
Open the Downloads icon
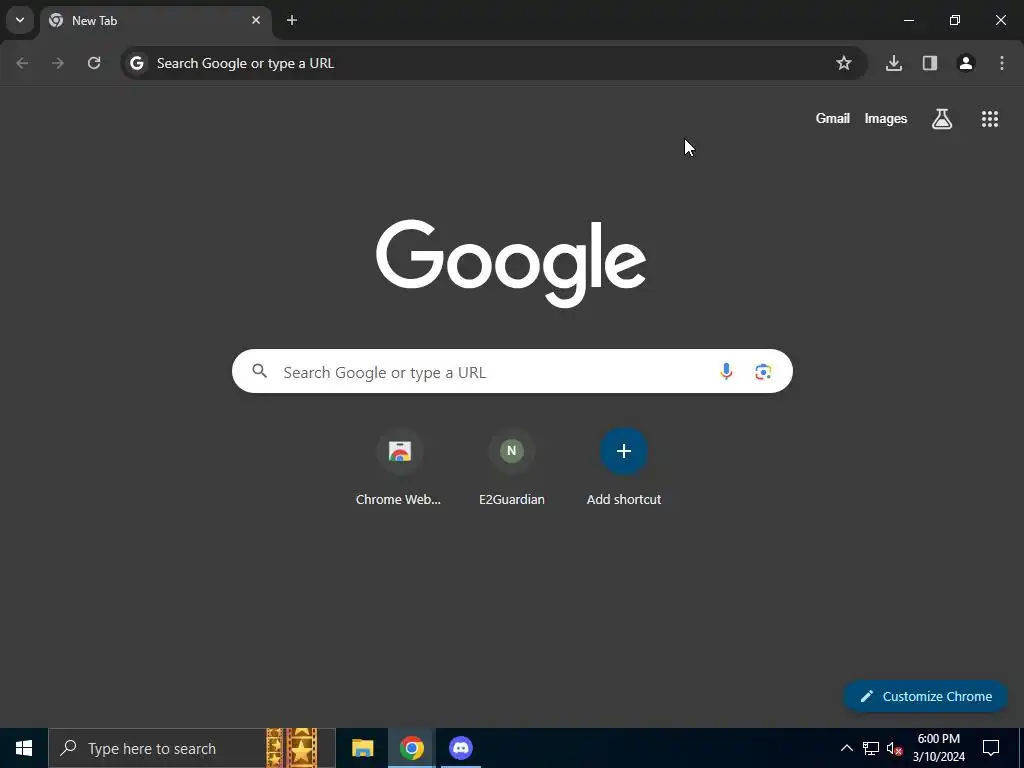[x=893, y=63]
